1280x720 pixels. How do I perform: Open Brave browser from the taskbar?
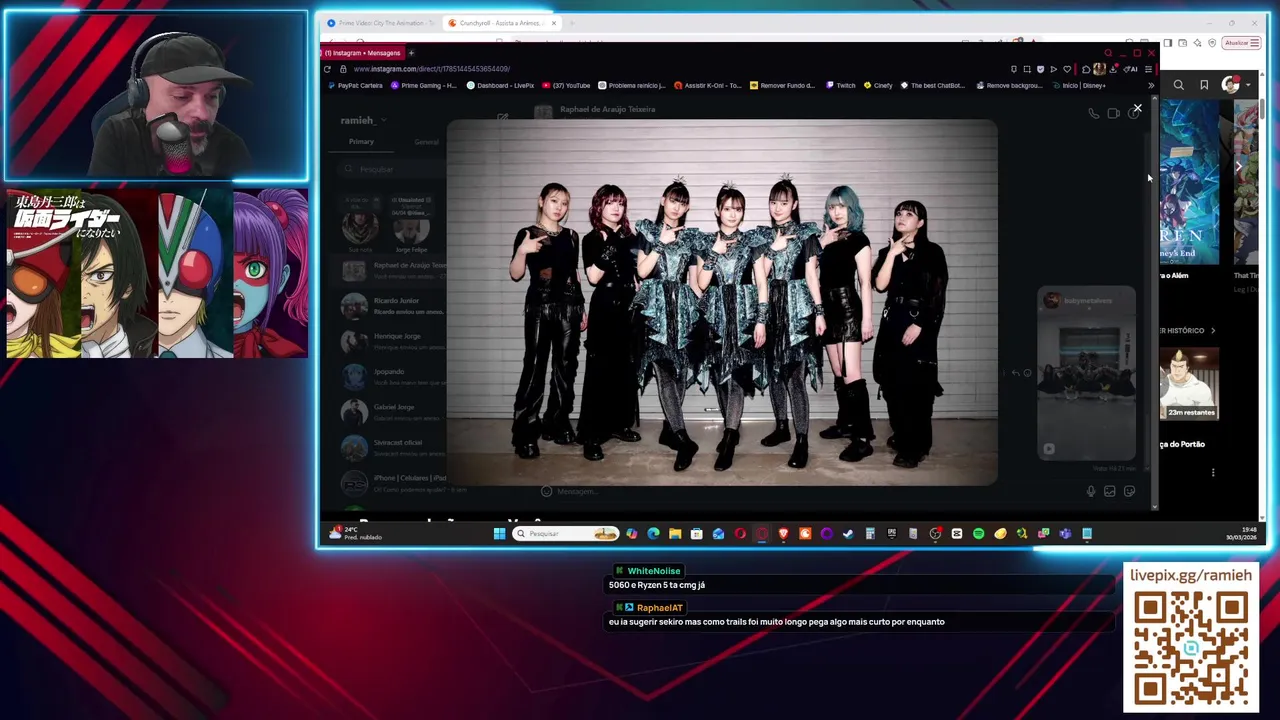[784, 534]
